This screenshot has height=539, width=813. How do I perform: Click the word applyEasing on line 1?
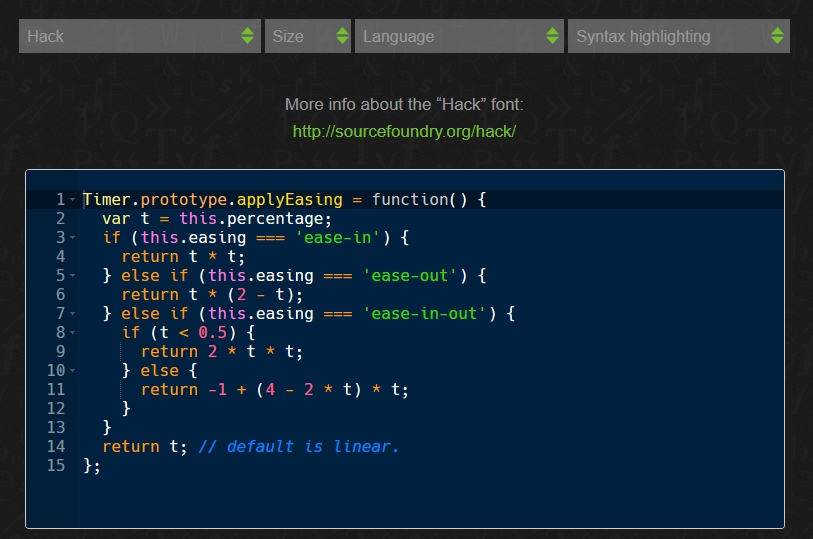click(x=289, y=200)
